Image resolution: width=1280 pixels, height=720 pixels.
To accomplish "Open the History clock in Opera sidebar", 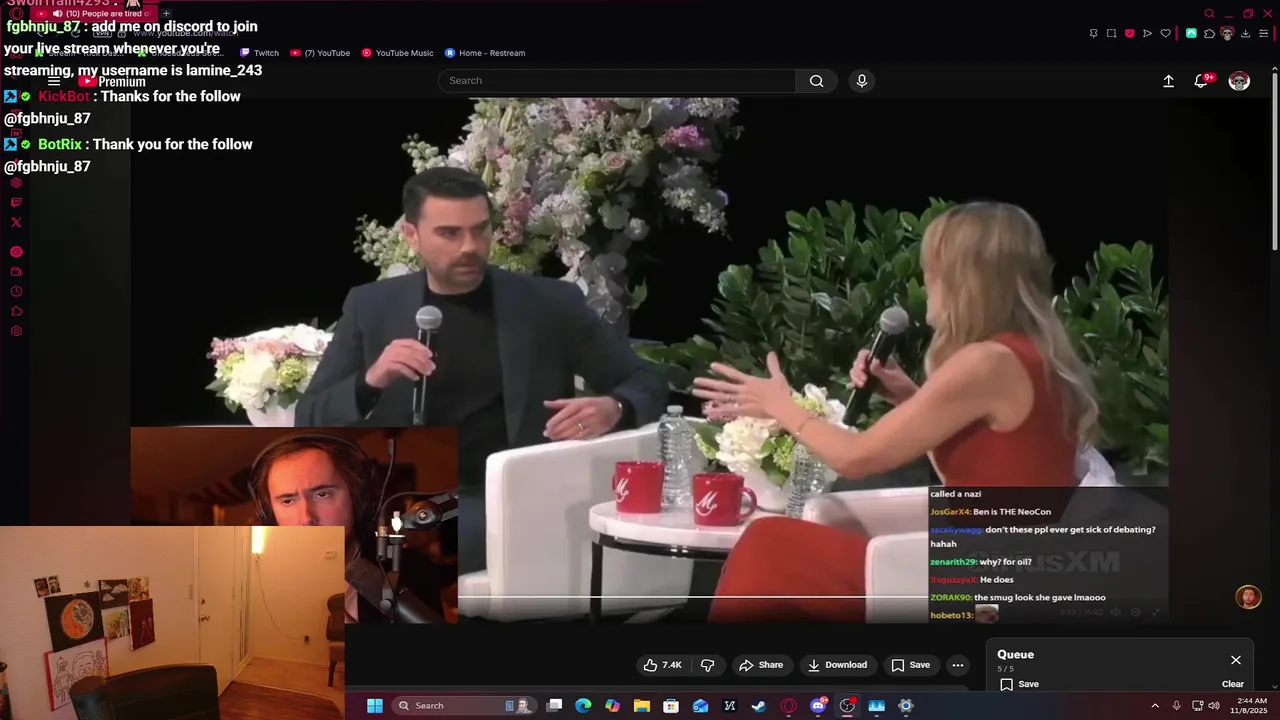I will [x=16, y=291].
